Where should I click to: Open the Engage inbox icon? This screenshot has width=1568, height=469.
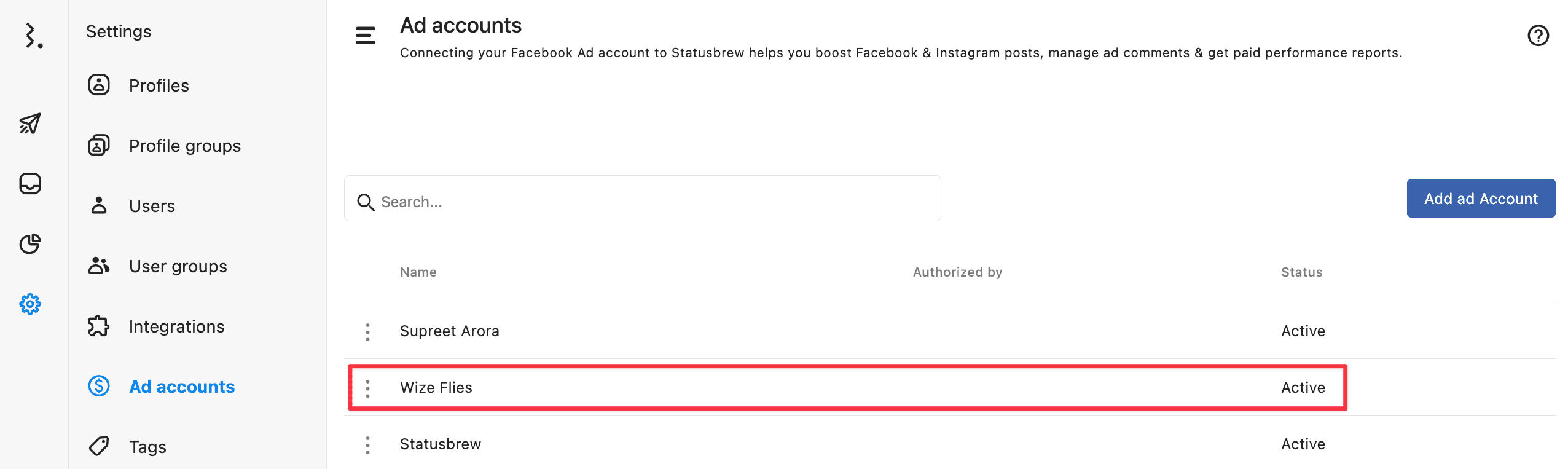coord(30,184)
